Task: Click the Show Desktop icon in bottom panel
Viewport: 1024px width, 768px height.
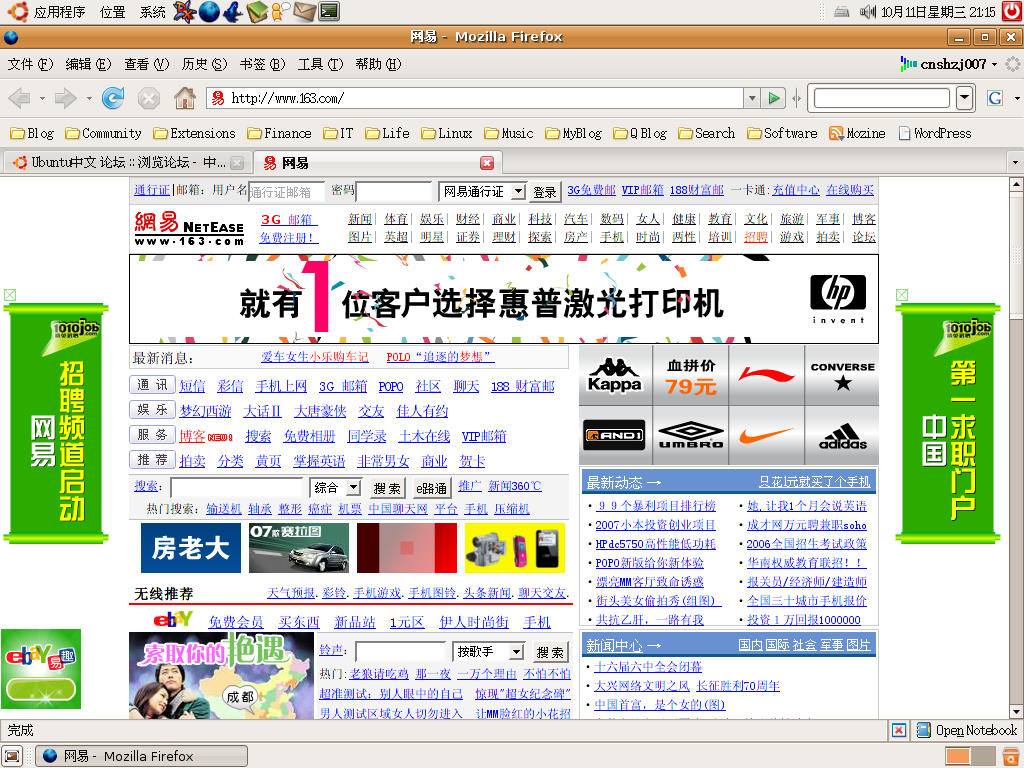Action: (x=12, y=756)
